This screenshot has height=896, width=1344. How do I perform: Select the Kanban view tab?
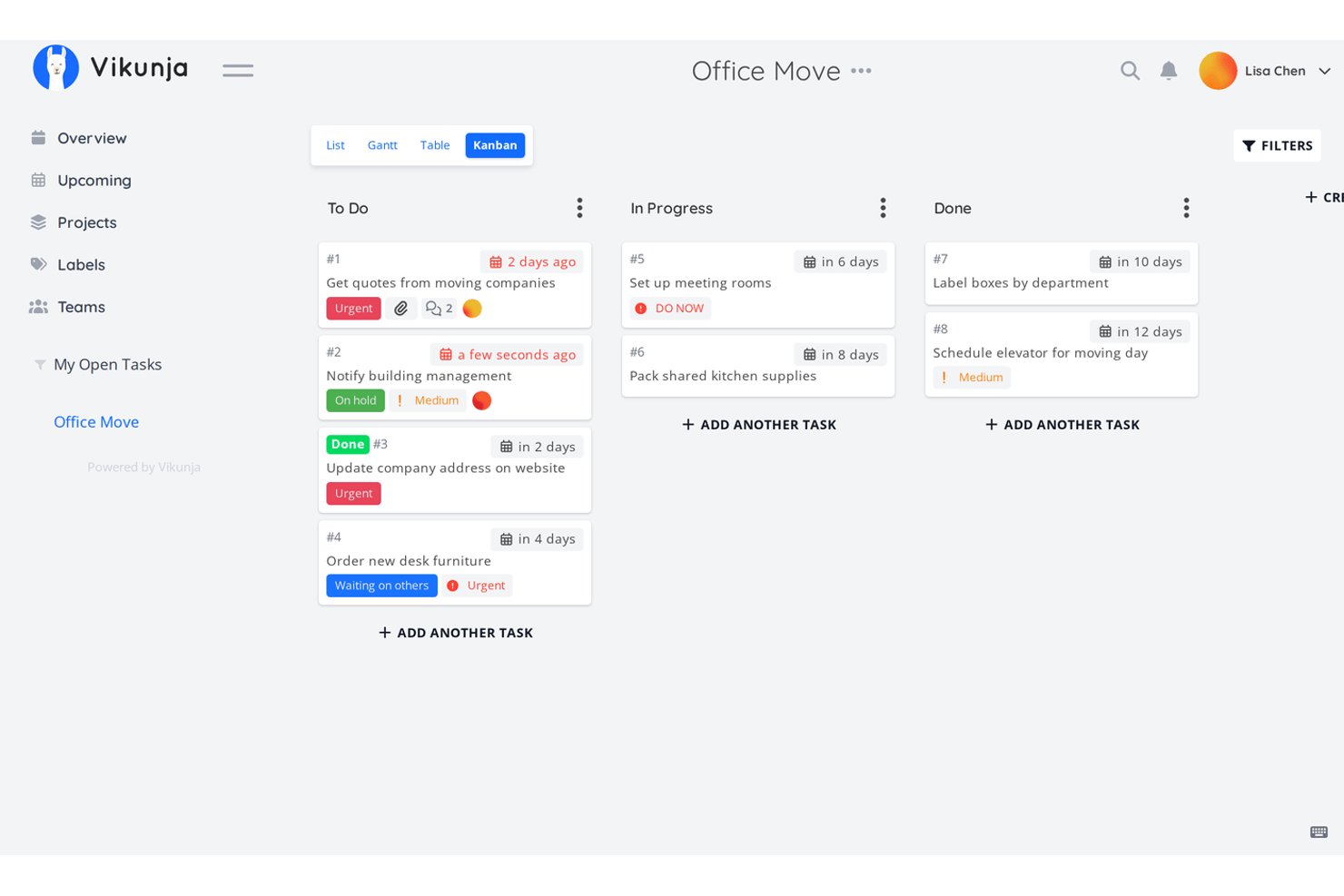coord(495,145)
